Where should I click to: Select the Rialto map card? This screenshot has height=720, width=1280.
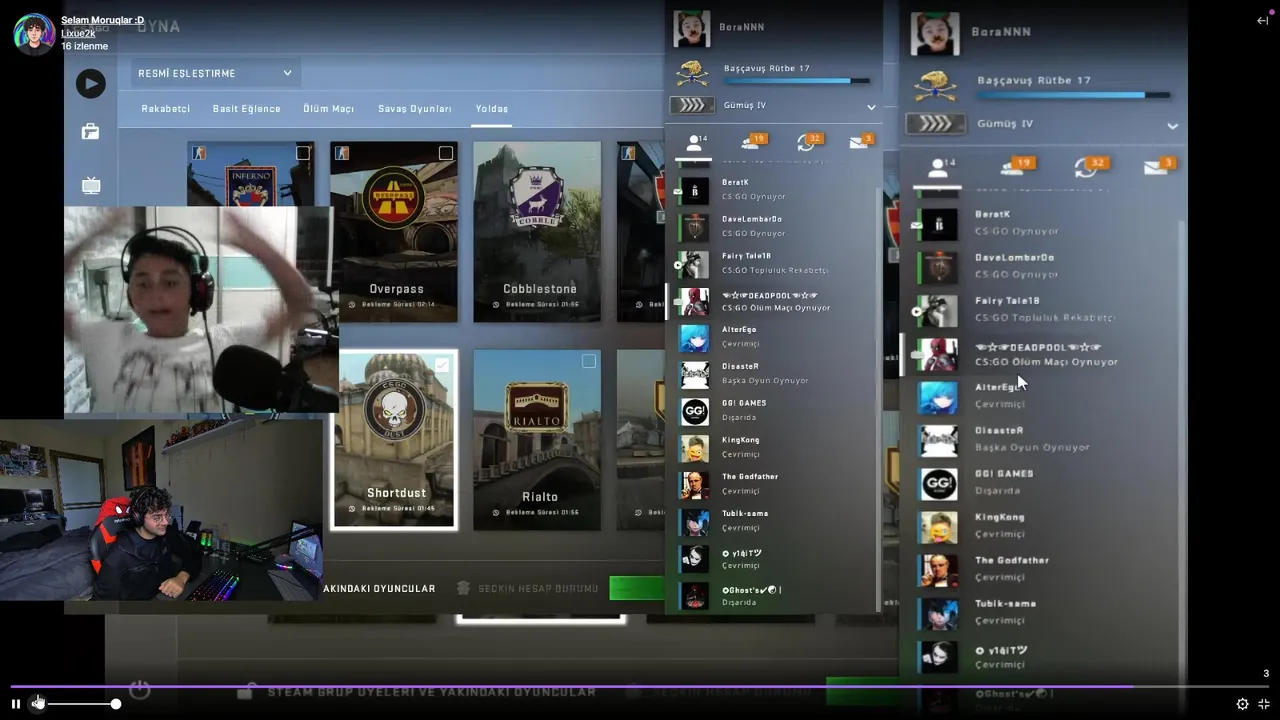[x=537, y=440]
